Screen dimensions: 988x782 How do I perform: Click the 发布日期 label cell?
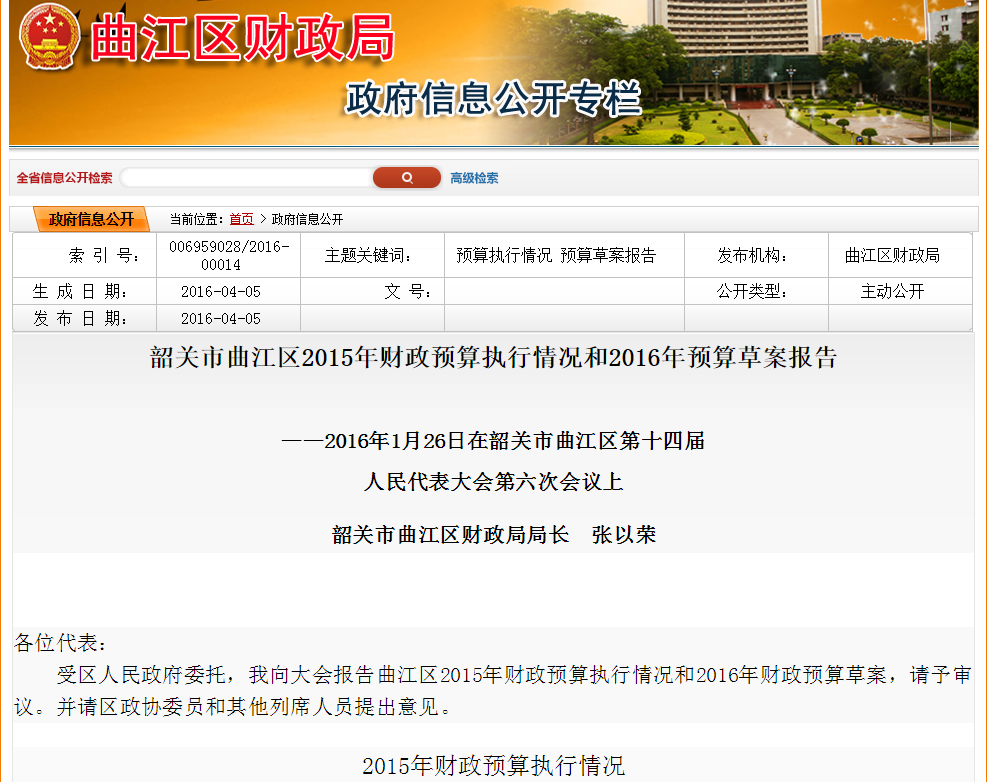85,318
